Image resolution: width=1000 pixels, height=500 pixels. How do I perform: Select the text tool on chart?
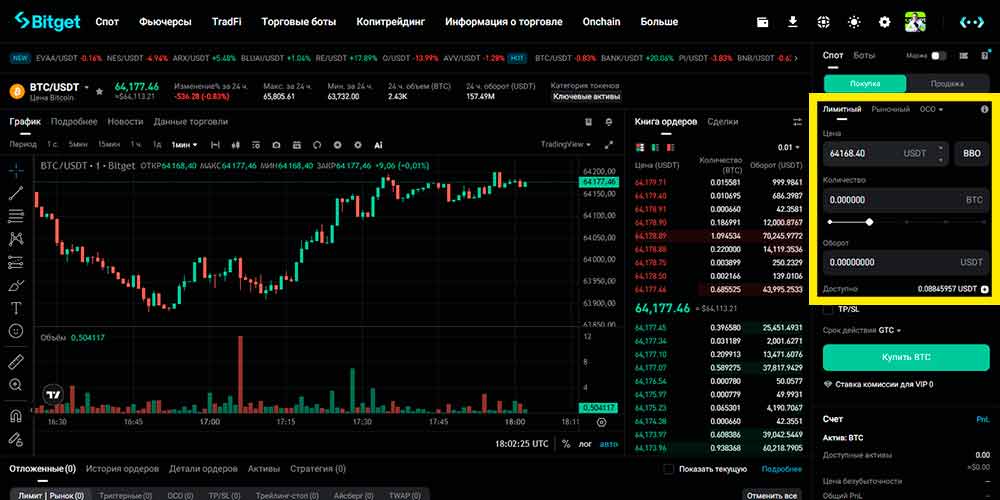tap(16, 308)
